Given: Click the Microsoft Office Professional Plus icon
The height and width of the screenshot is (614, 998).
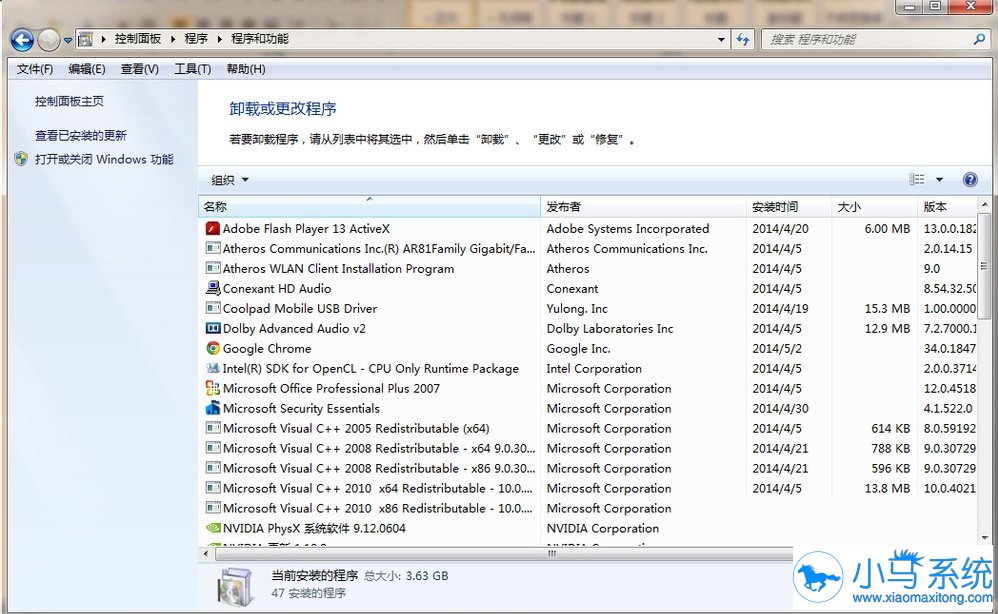Looking at the screenshot, I should (213, 388).
